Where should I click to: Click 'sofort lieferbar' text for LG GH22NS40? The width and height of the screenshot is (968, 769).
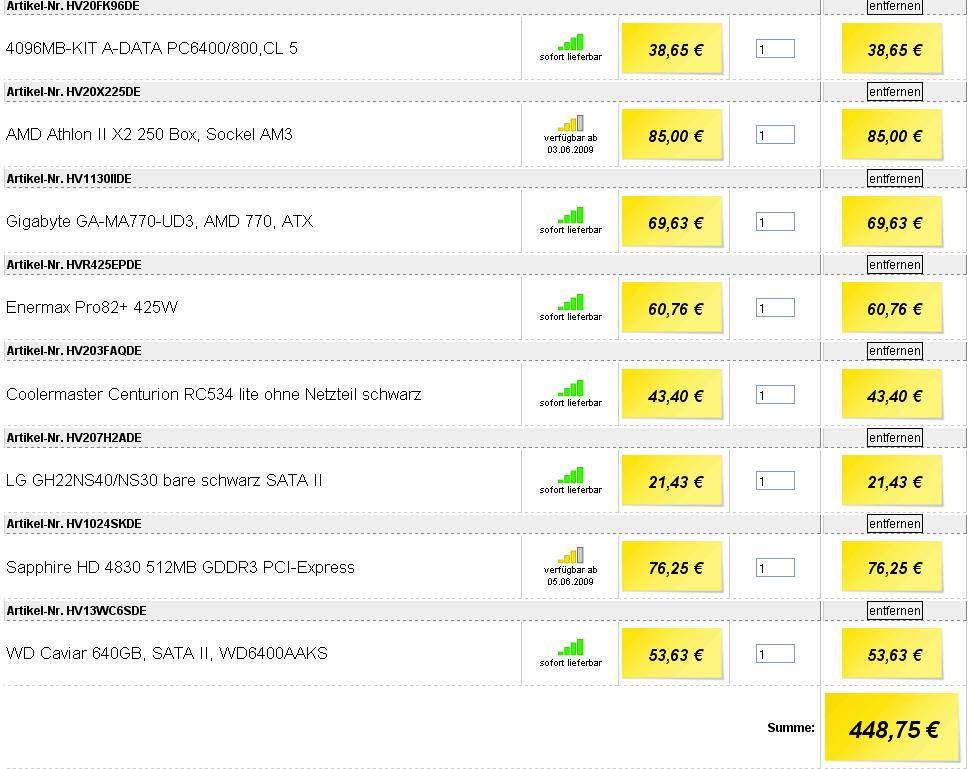(570, 489)
